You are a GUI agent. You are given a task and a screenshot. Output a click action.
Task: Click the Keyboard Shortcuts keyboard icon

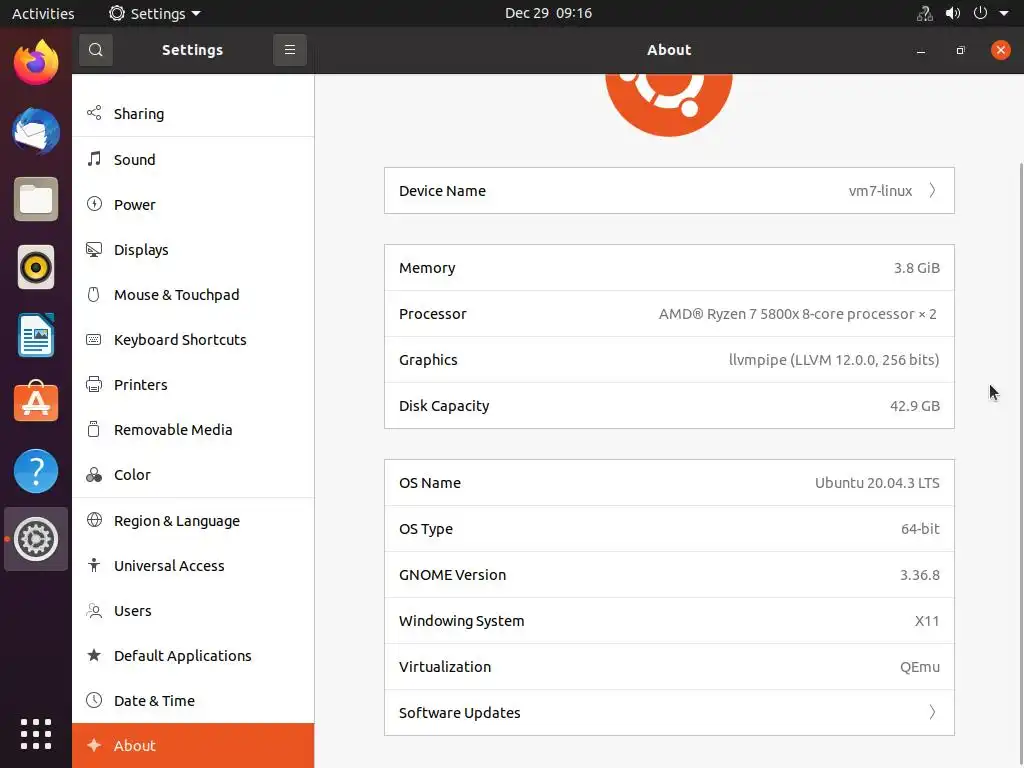click(94, 340)
